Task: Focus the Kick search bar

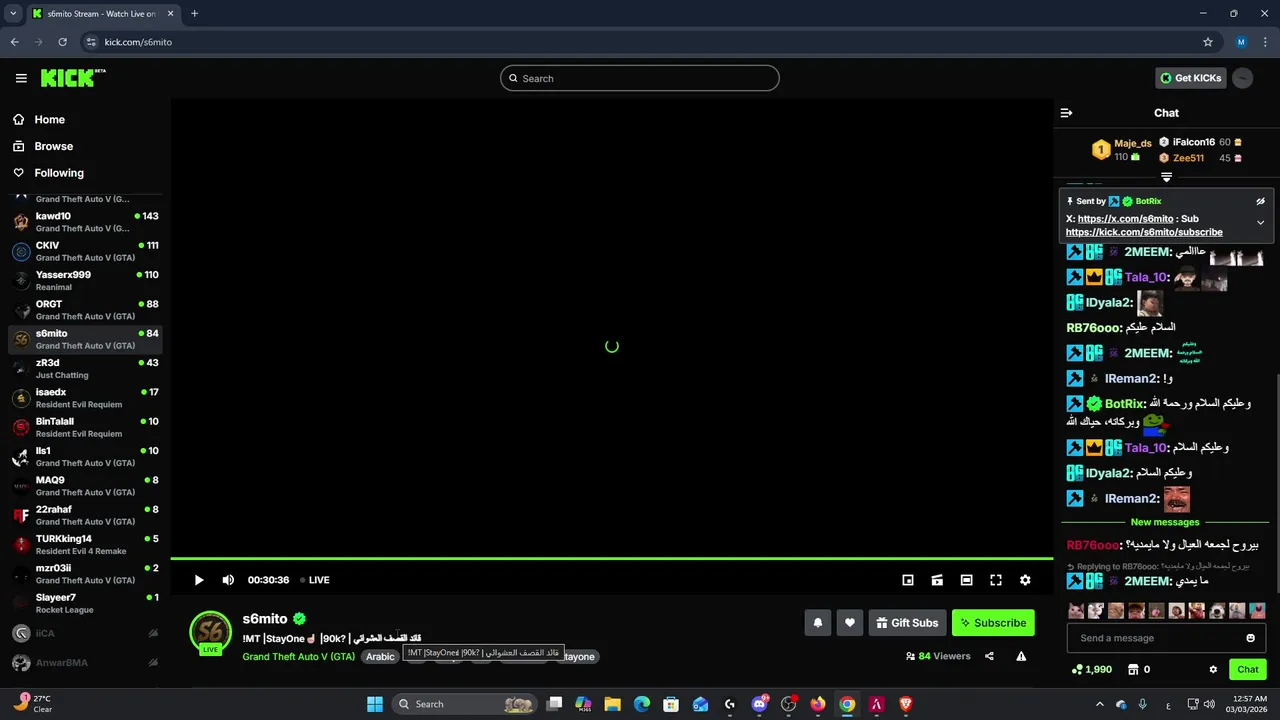Action: coord(640,78)
